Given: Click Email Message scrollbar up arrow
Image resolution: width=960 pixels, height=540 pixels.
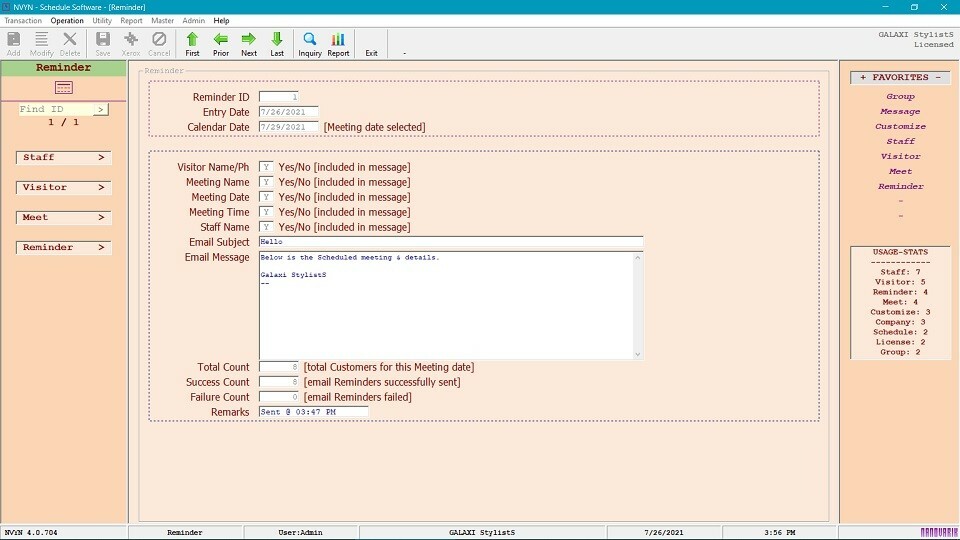Looking at the screenshot, I should pyautogui.click(x=638, y=257).
